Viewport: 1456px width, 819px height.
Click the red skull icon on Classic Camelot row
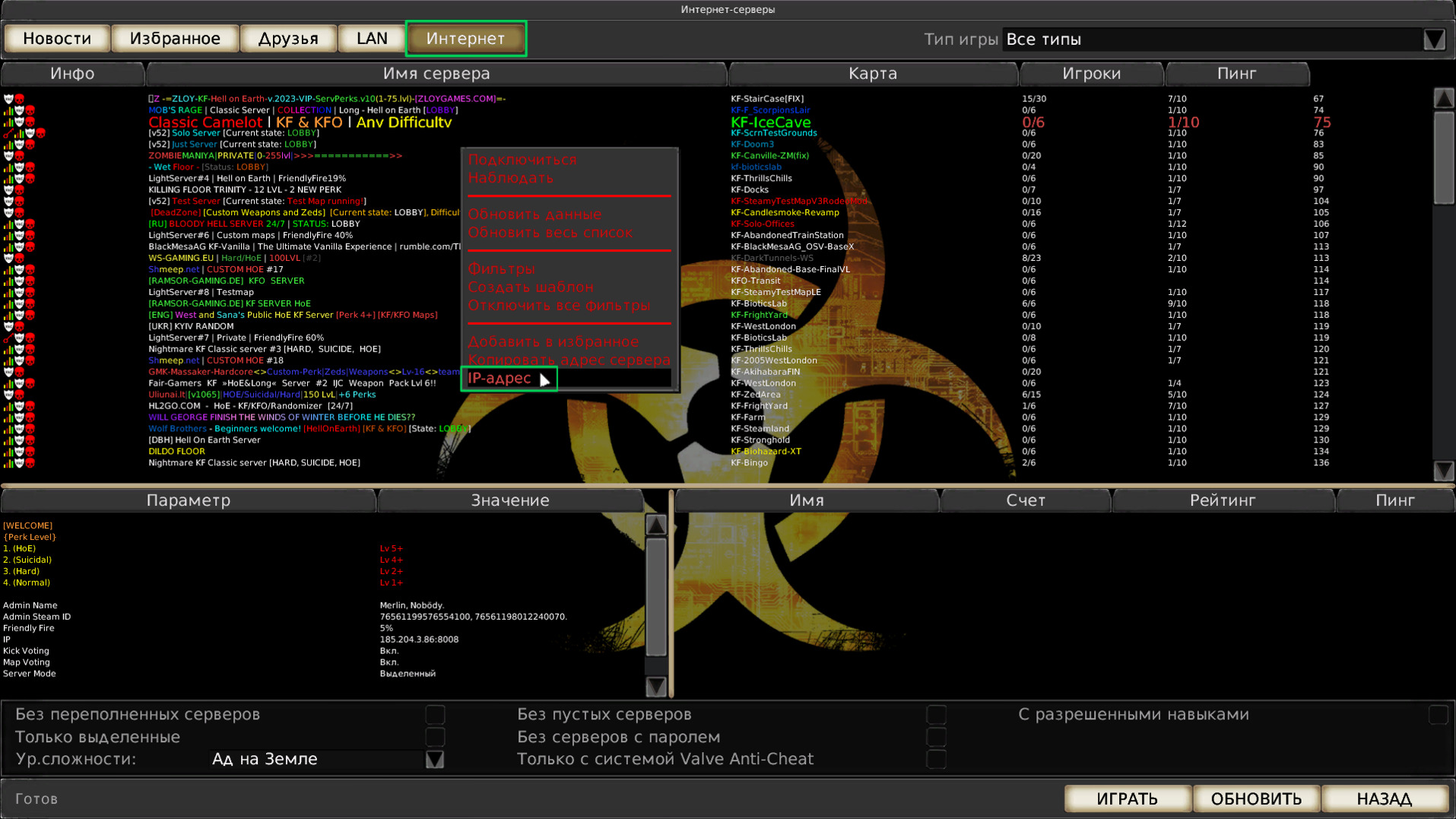click(x=30, y=122)
